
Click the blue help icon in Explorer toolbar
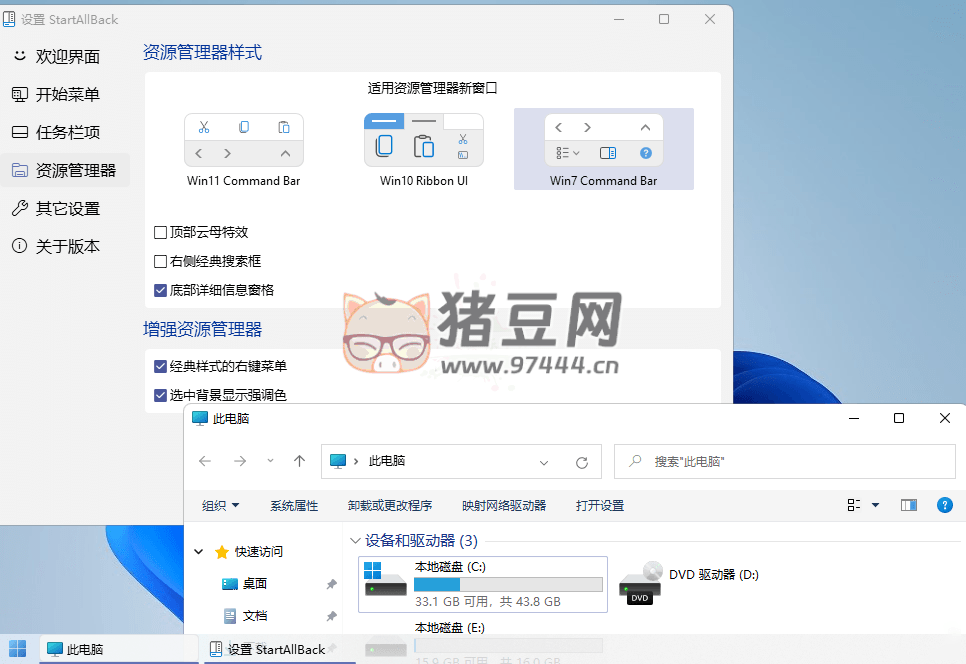(x=945, y=505)
